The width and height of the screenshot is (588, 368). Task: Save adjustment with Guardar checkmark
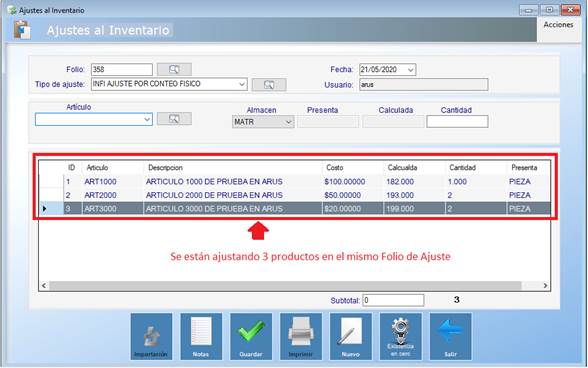tap(251, 336)
